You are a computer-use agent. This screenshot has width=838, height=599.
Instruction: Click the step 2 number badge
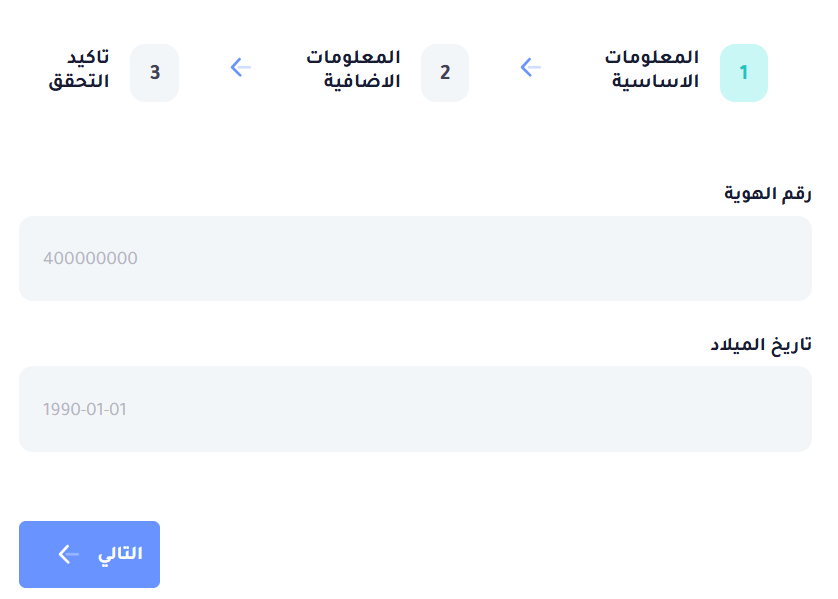445,73
